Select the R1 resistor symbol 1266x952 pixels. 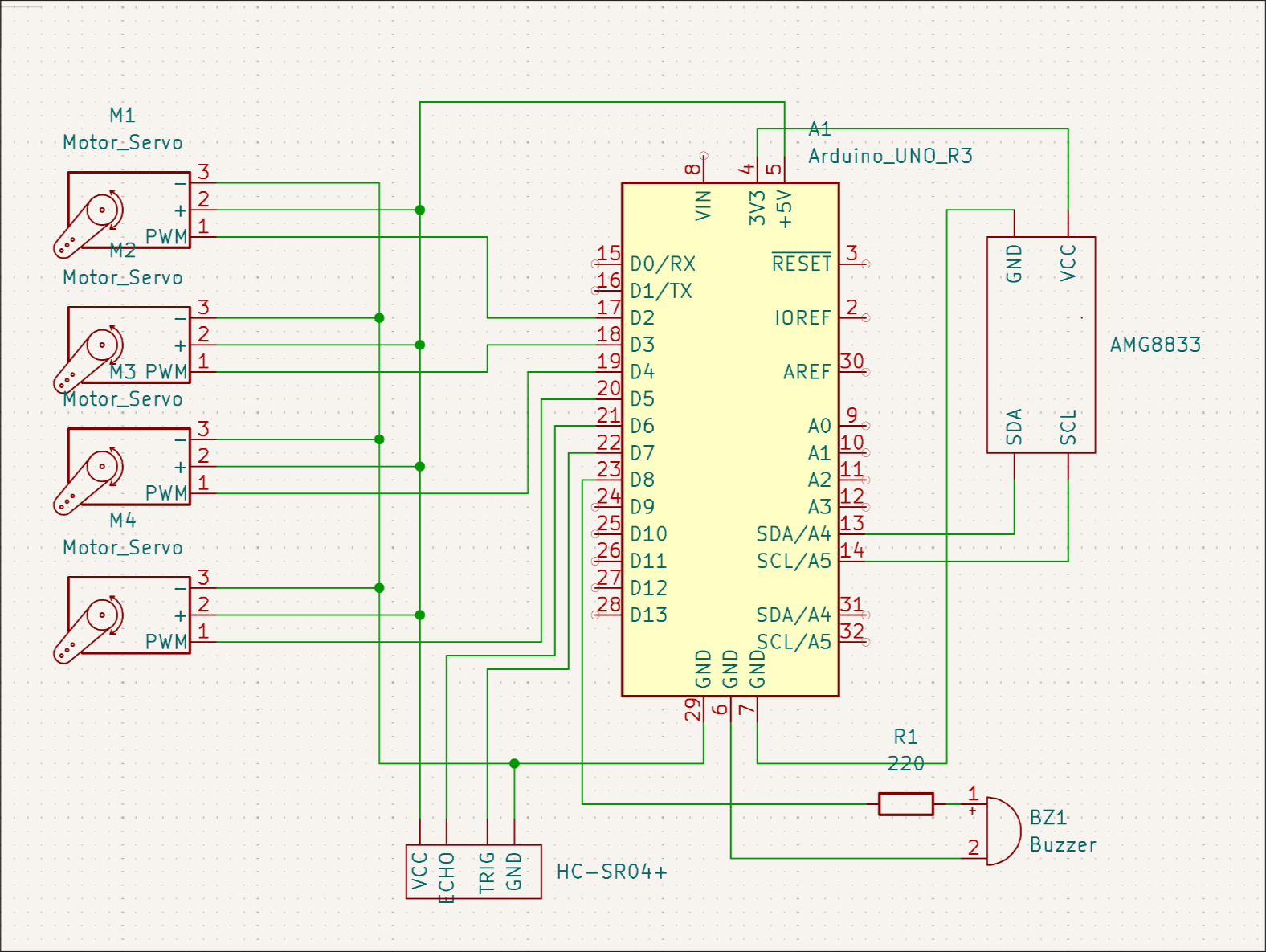[x=906, y=804]
